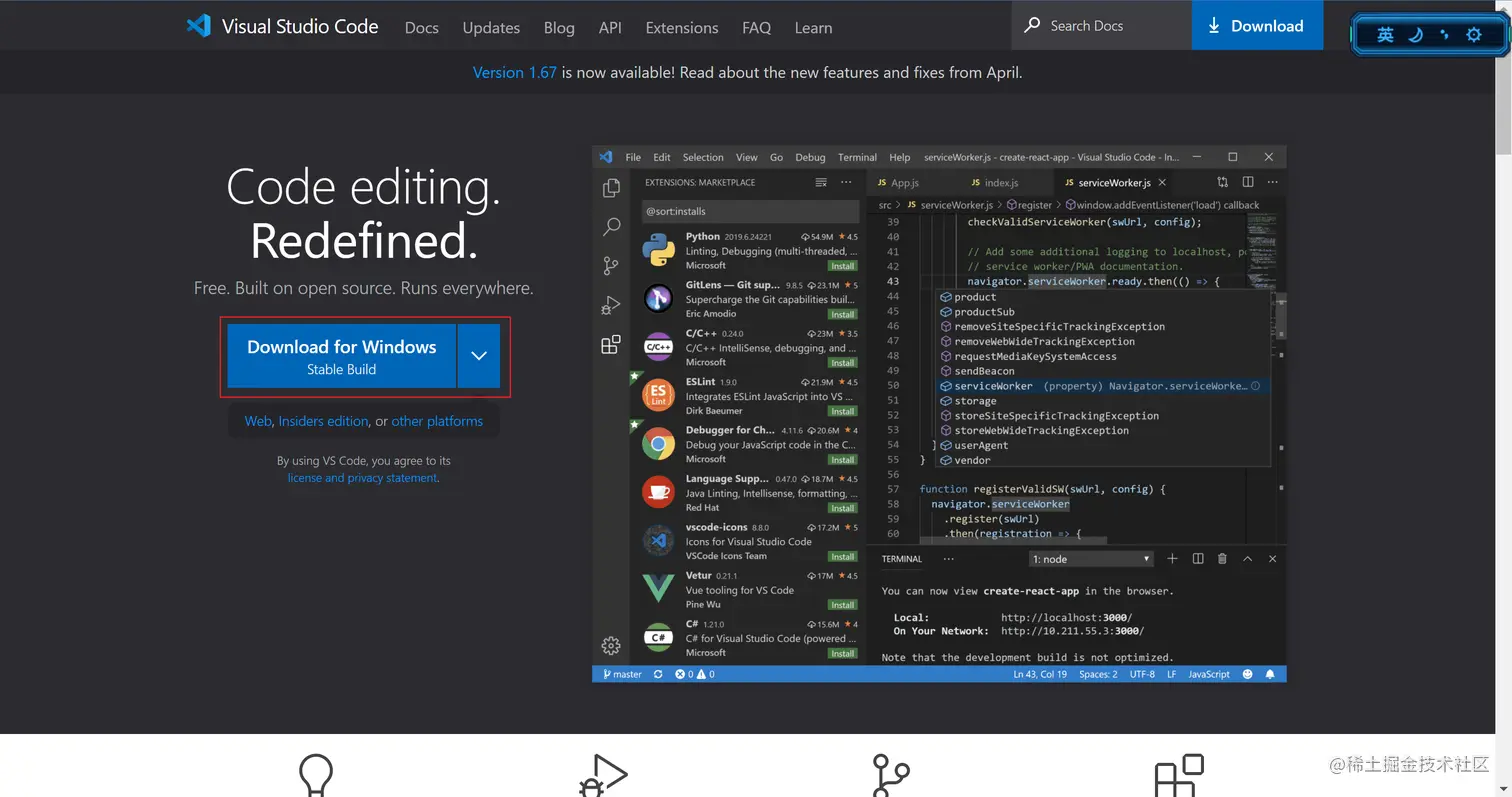Close the terminal panel with the X
1512x797 pixels.
(x=1272, y=559)
